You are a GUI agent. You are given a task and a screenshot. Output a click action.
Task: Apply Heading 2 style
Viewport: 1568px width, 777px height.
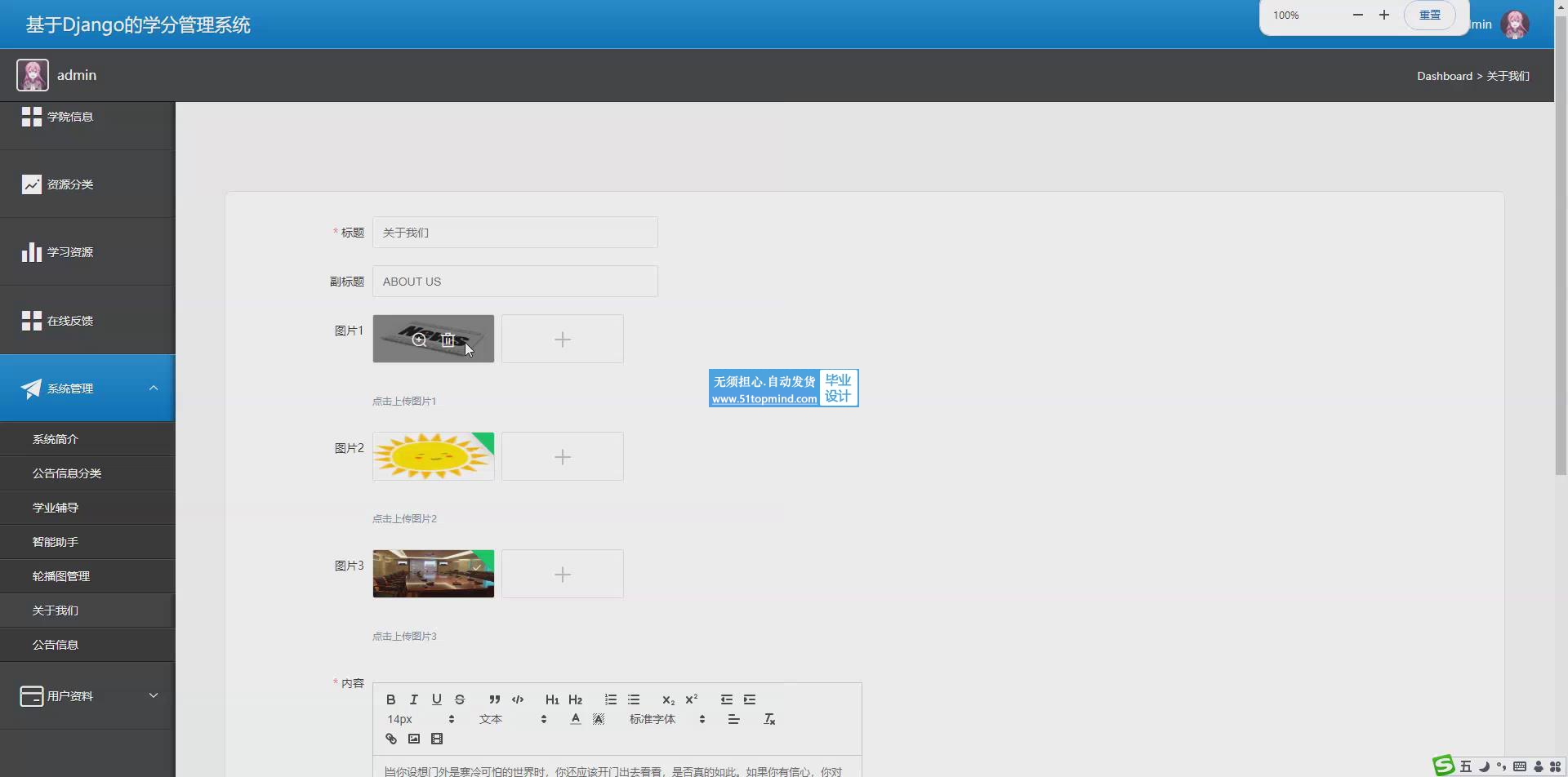pyautogui.click(x=575, y=699)
